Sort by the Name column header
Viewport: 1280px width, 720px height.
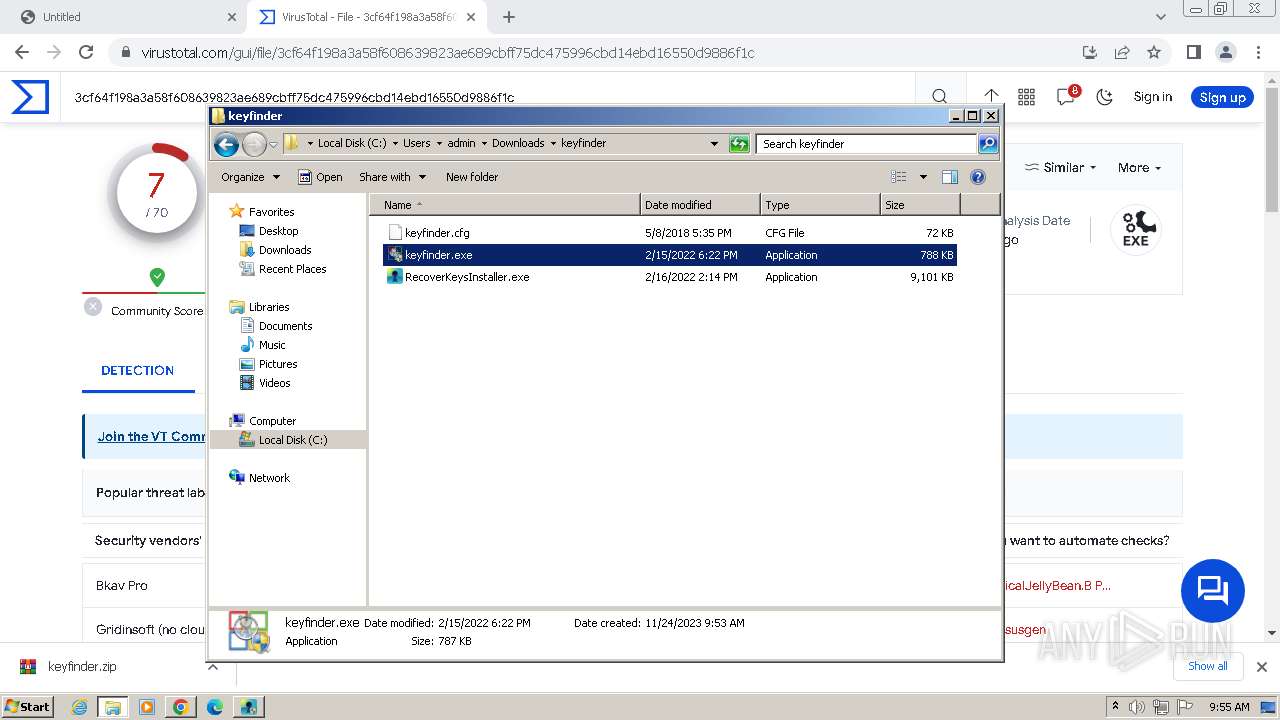tap(505, 205)
